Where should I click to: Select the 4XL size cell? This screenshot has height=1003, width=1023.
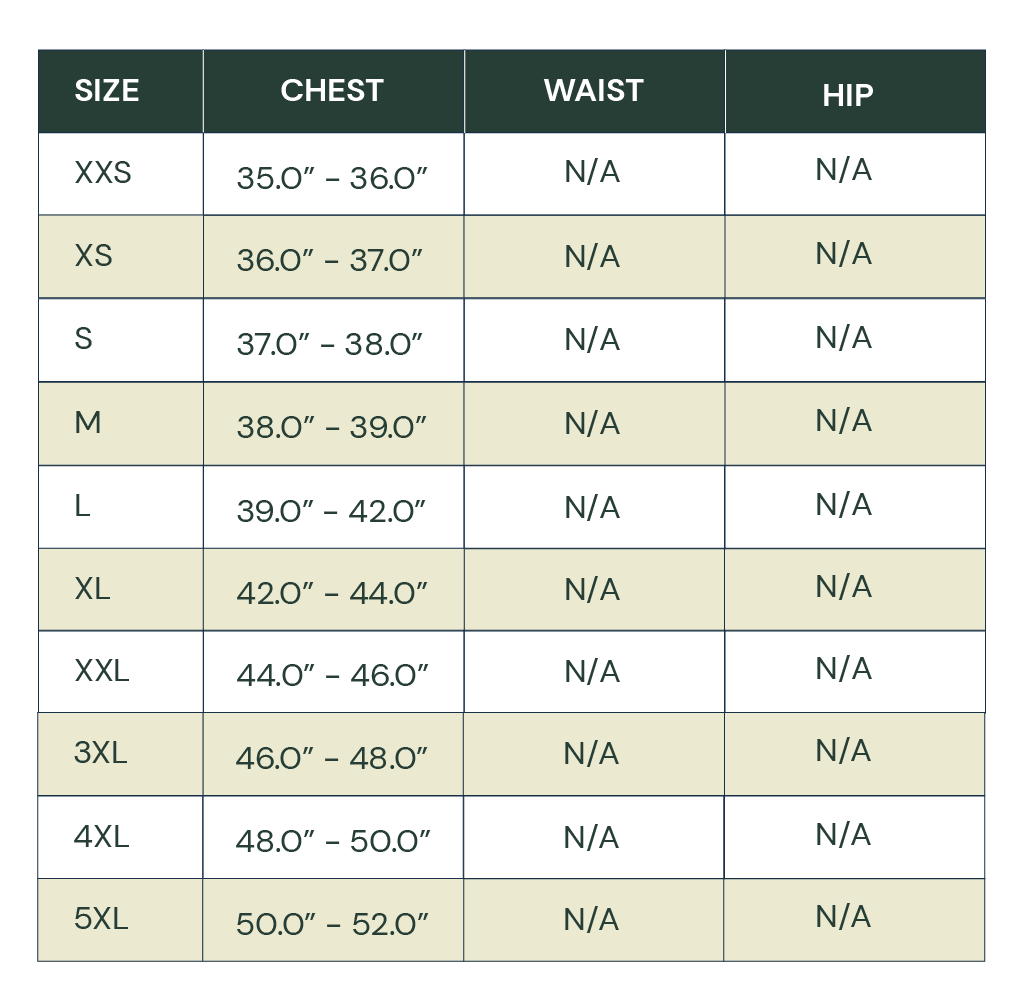click(102, 837)
